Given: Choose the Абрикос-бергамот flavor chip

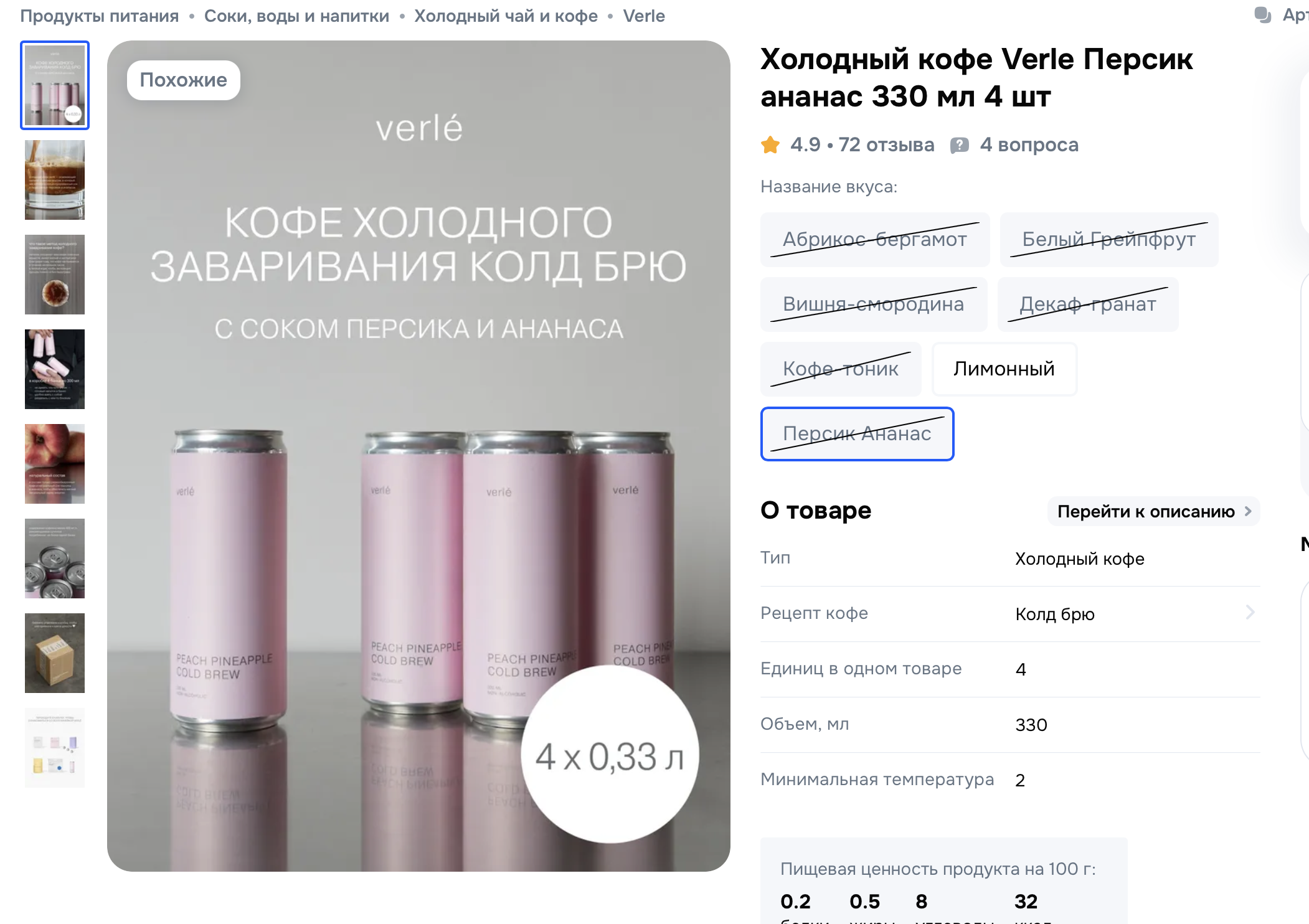Looking at the screenshot, I should pyautogui.click(x=874, y=239).
